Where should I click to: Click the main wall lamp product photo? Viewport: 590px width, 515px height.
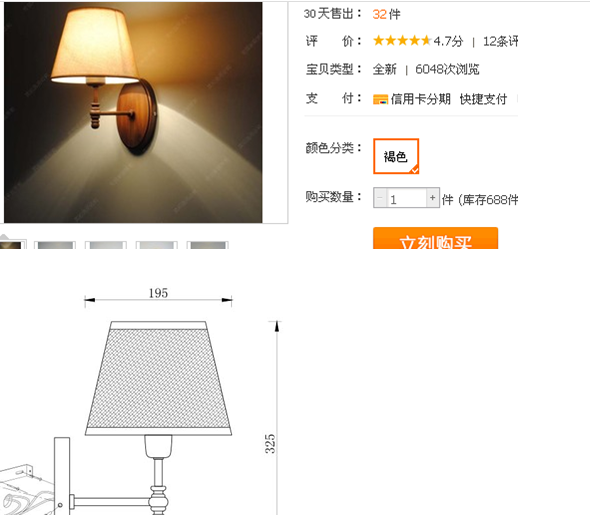[x=133, y=112]
